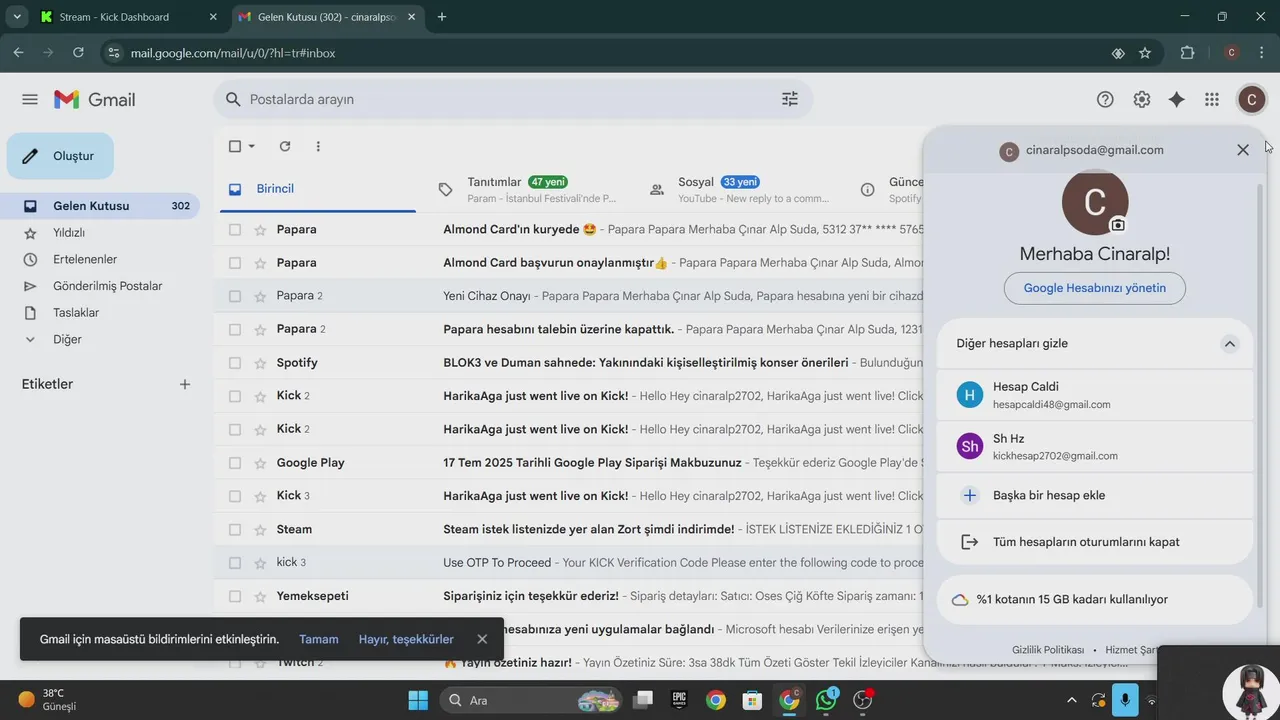Screen dimensions: 1280x720
Task: Open OBS Studio from taskbar
Action: [x=863, y=700]
